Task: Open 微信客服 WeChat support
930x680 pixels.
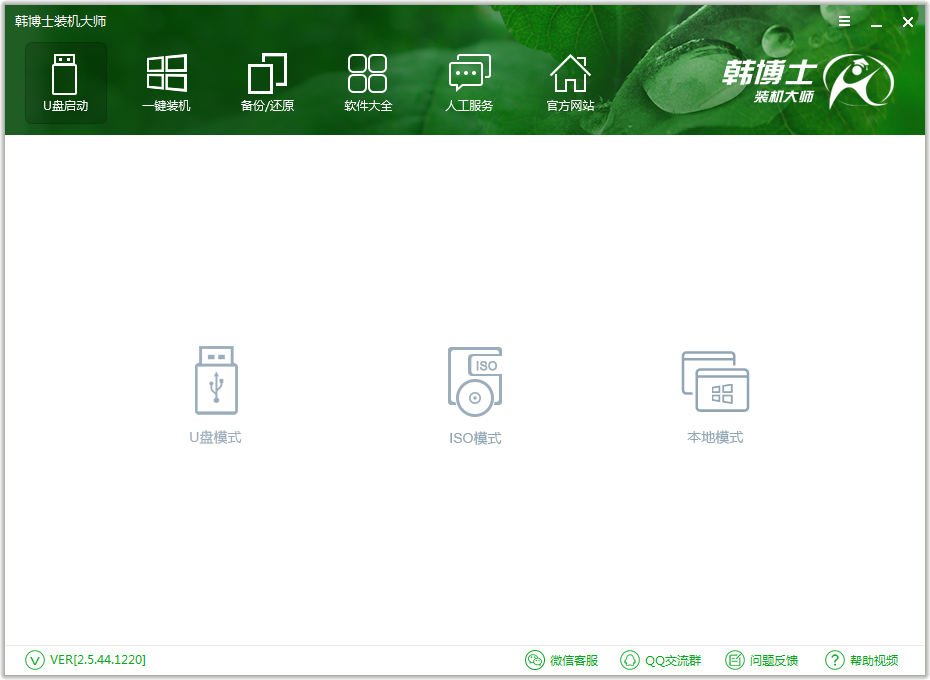Action: (x=562, y=660)
